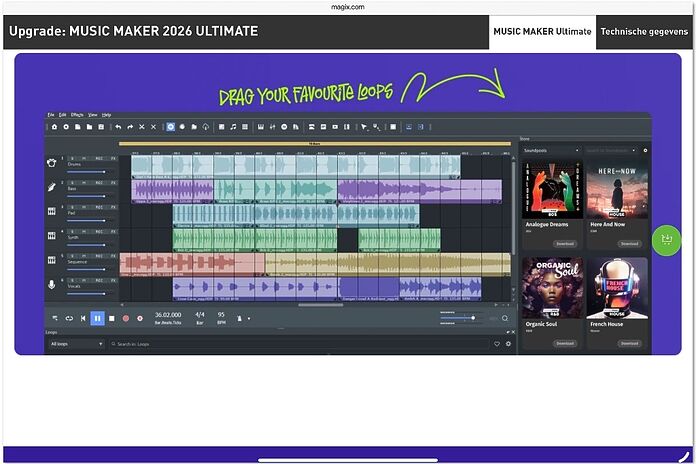Click the gear icon in Store panel

point(645,151)
